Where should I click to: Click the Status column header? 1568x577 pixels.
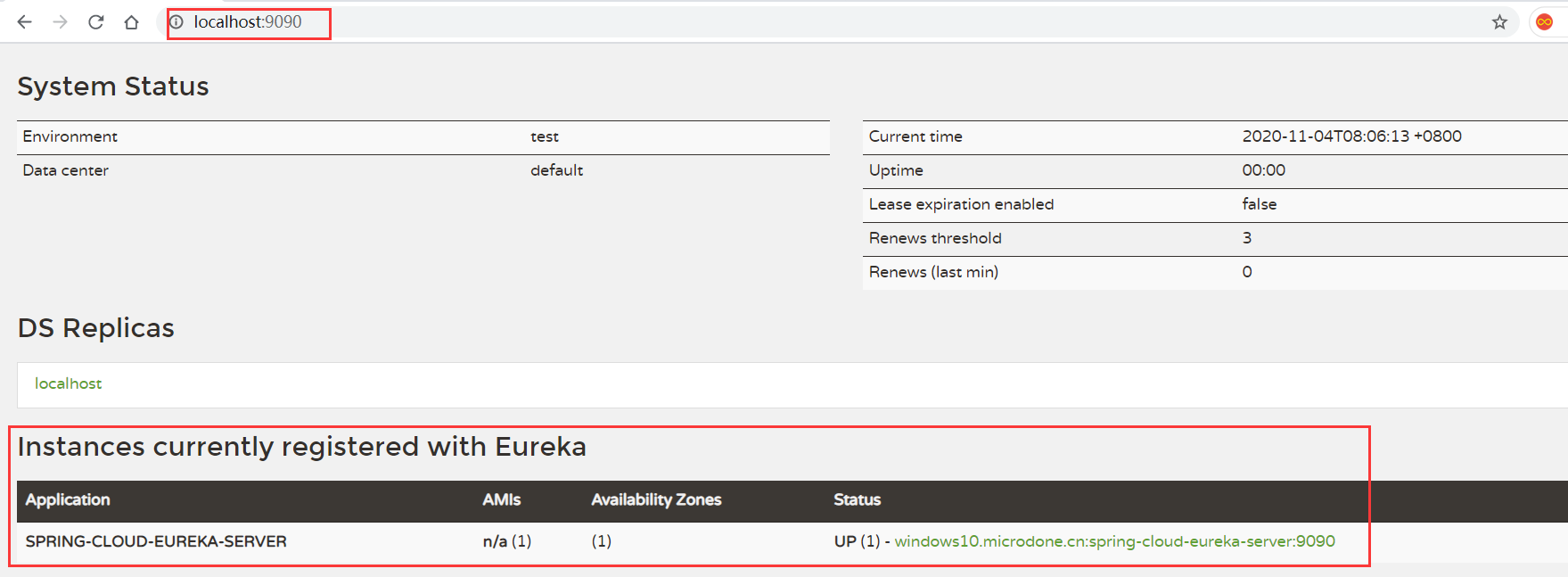(x=858, y=500)
